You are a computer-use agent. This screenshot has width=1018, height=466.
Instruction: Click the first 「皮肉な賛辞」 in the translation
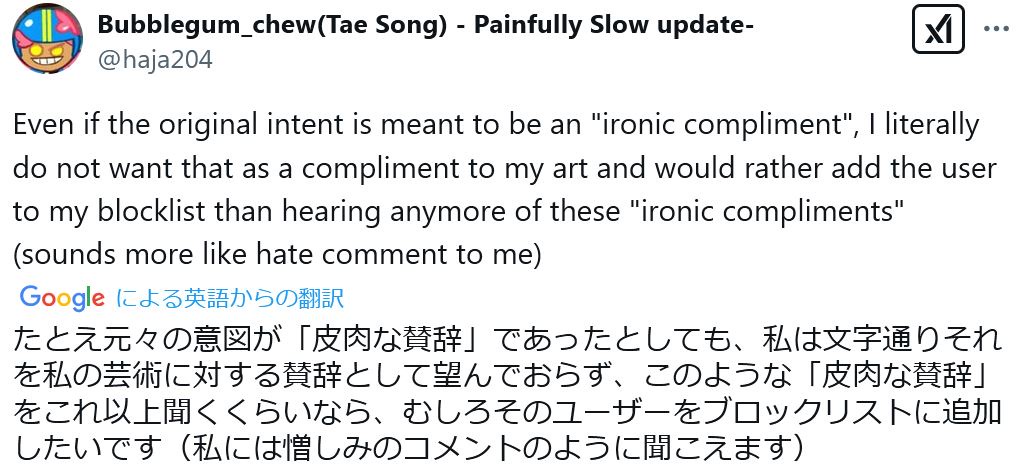[x=387, y=339]
